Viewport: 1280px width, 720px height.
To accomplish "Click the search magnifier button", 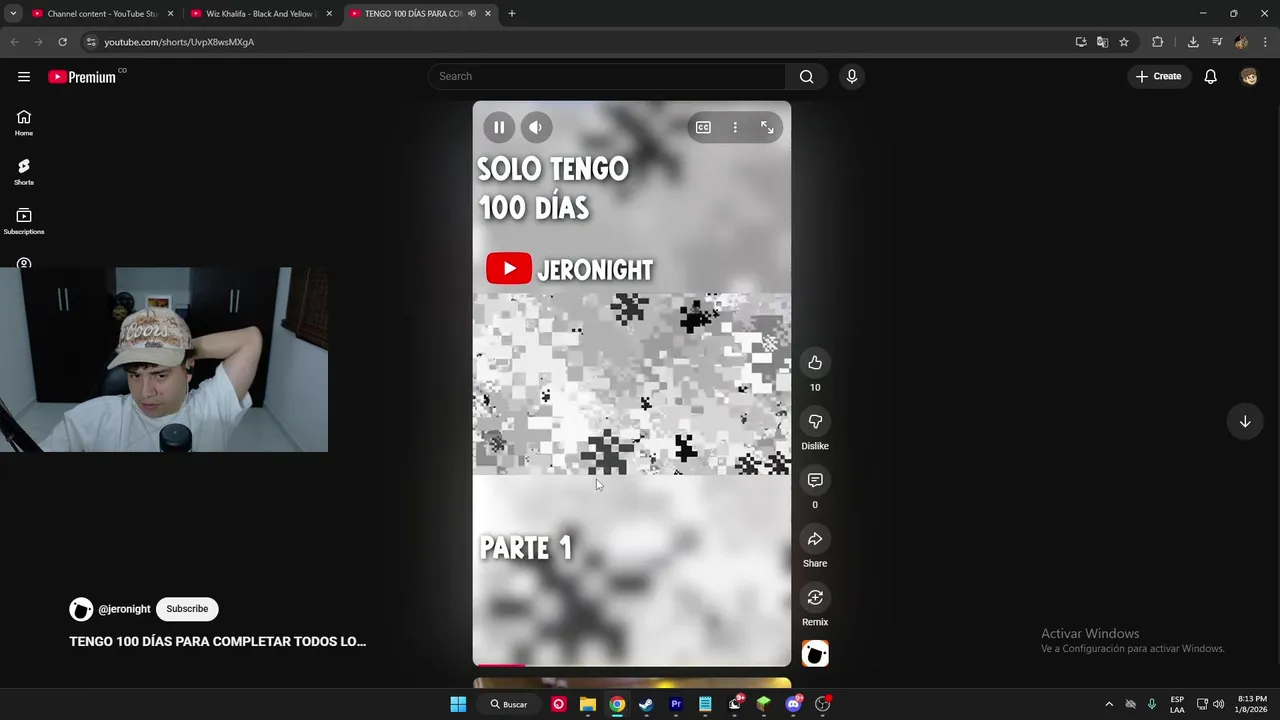I will [x=806, y=76].
